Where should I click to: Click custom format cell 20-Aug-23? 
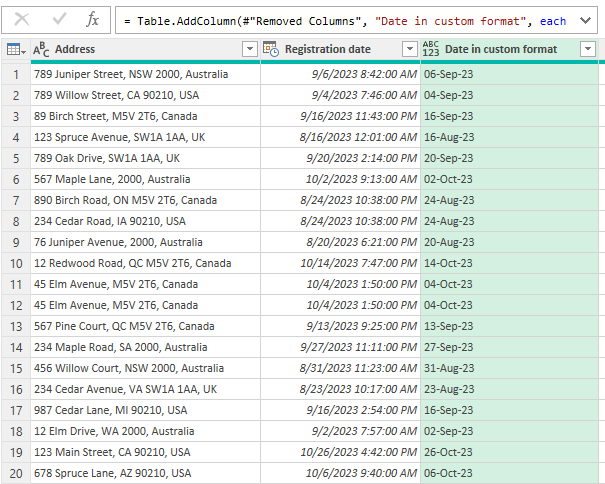[509, 242]
